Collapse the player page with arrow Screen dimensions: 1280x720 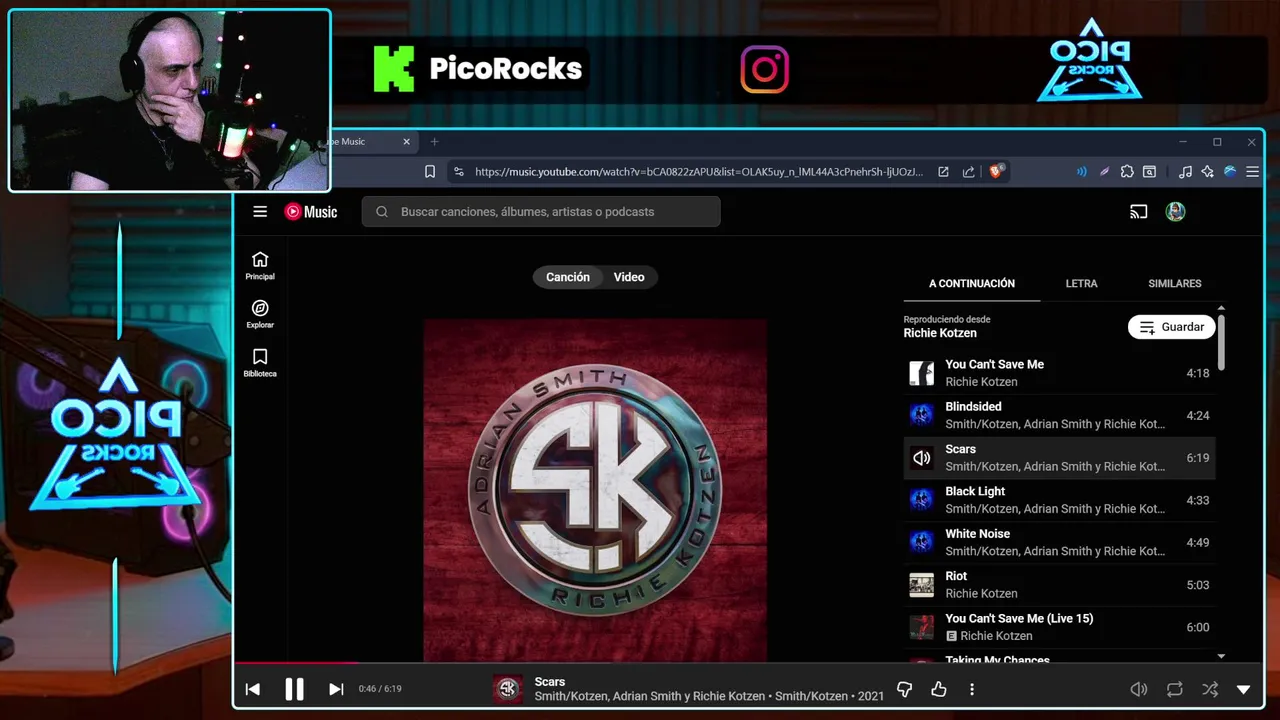click(1244, 689)
